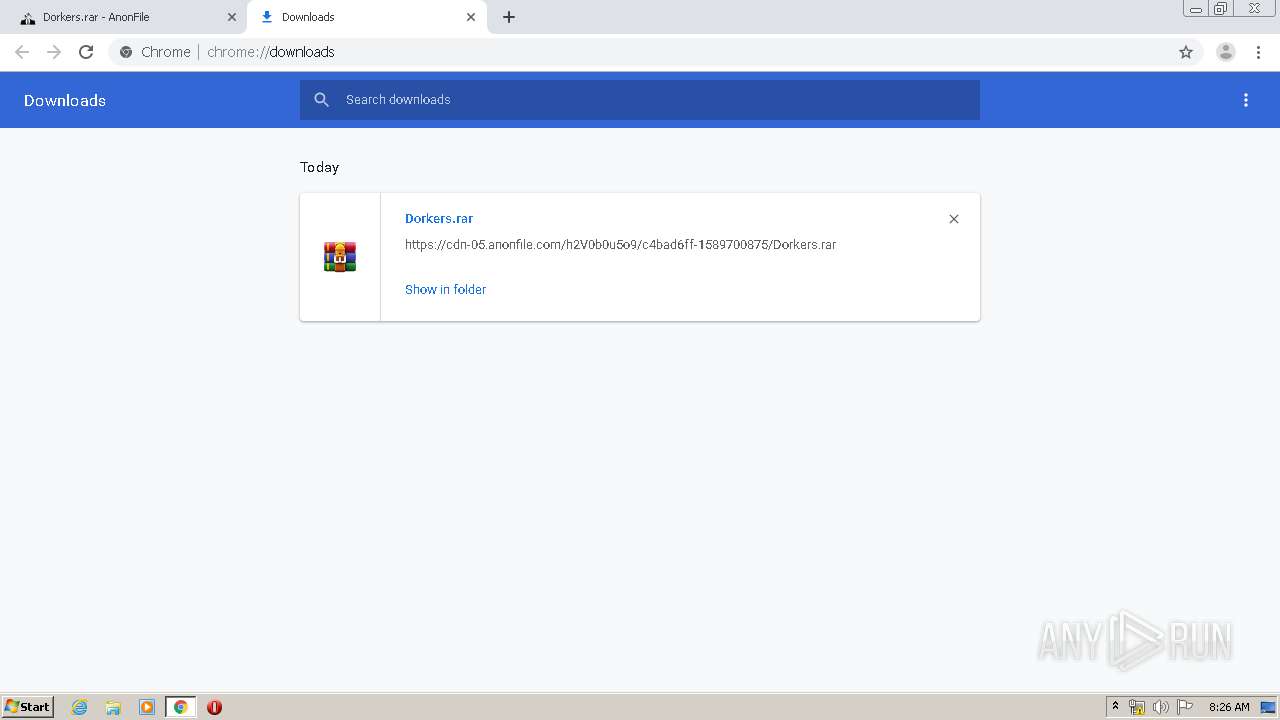The height and width of the screenshot is (720, 1280).
Task: Close the Downloads tab
Action: 471,17
